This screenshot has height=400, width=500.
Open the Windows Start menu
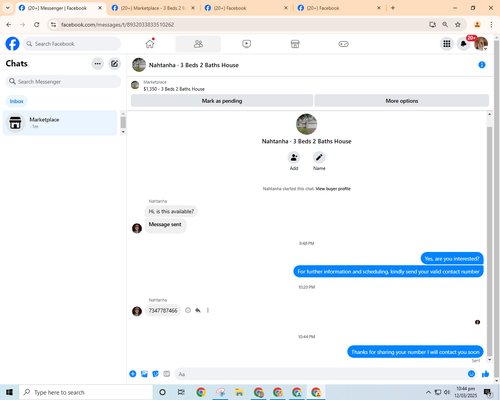click(9, 392)
